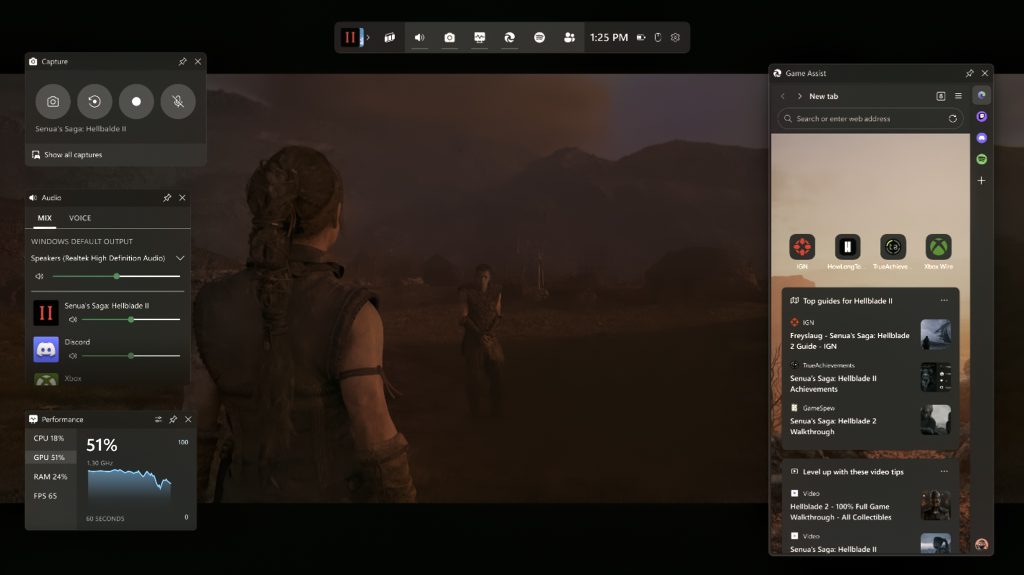
Task: Adjust the Windows default output volume slider
Action: pos(116,276)
